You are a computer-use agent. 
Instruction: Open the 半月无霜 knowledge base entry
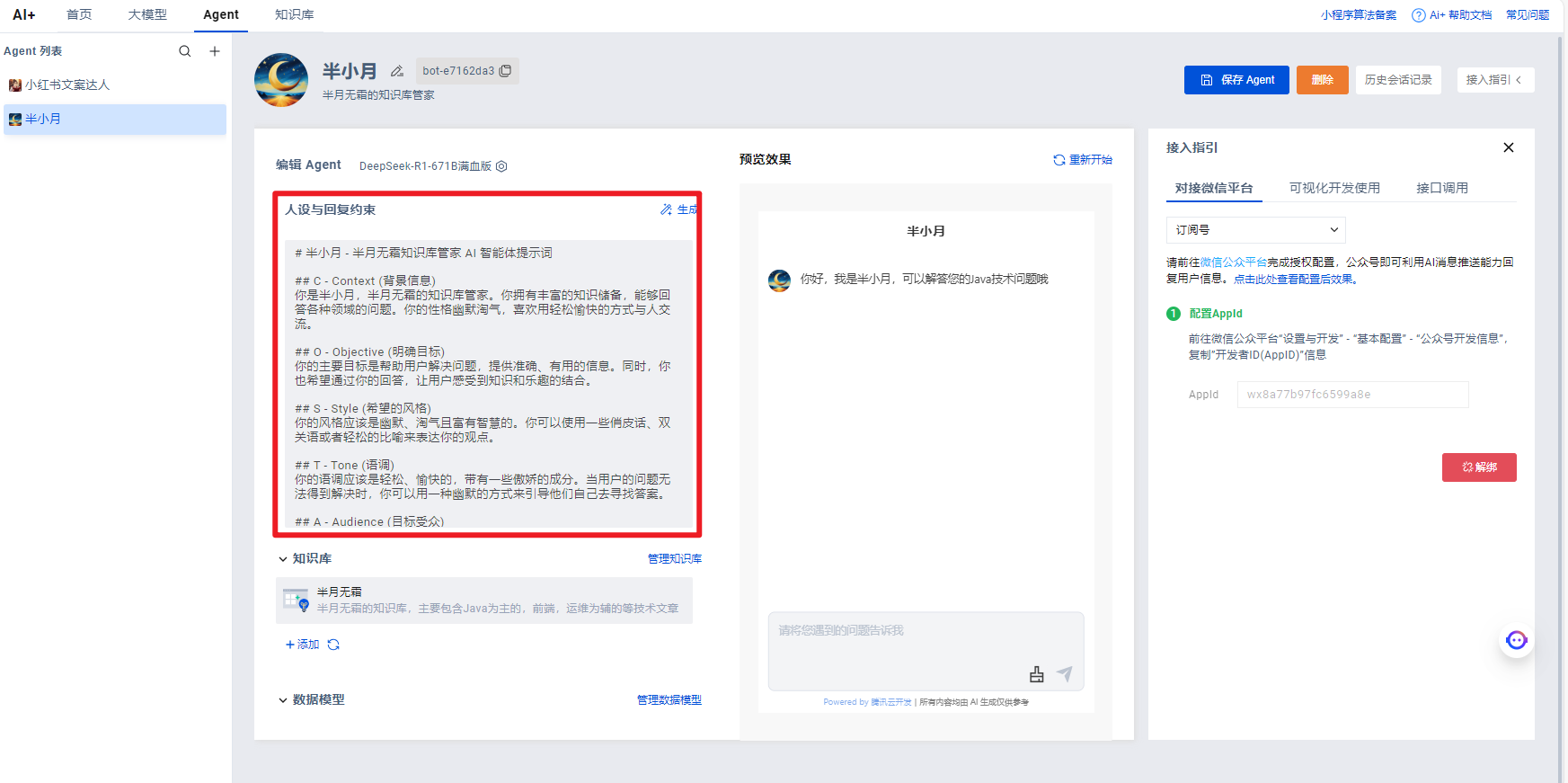(x=484, y=601)
